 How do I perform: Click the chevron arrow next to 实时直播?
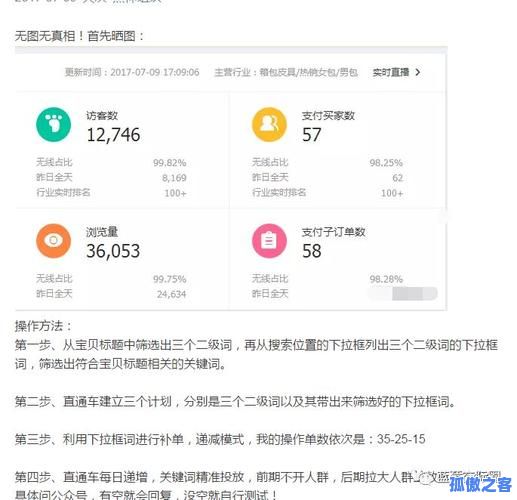[x=418, y=72]
